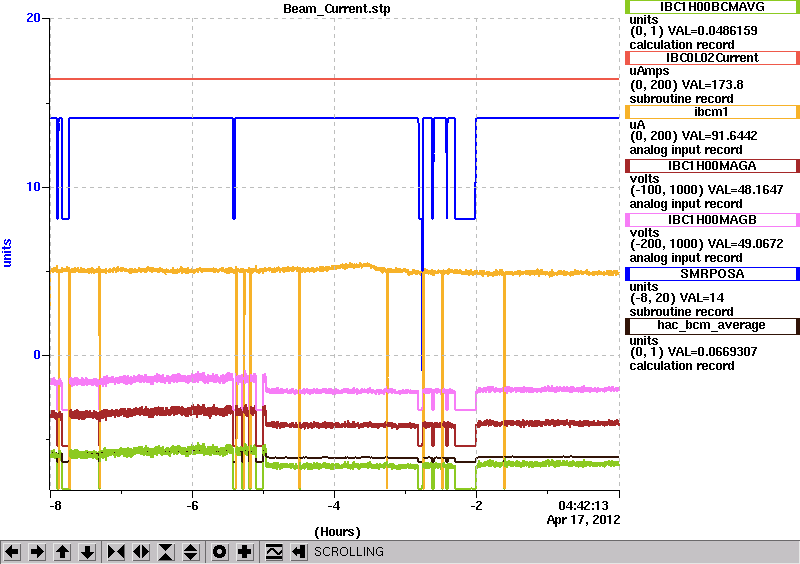Pan the plot left with left arrow
This screenshot has height=564, width=800.
[12, 552]
